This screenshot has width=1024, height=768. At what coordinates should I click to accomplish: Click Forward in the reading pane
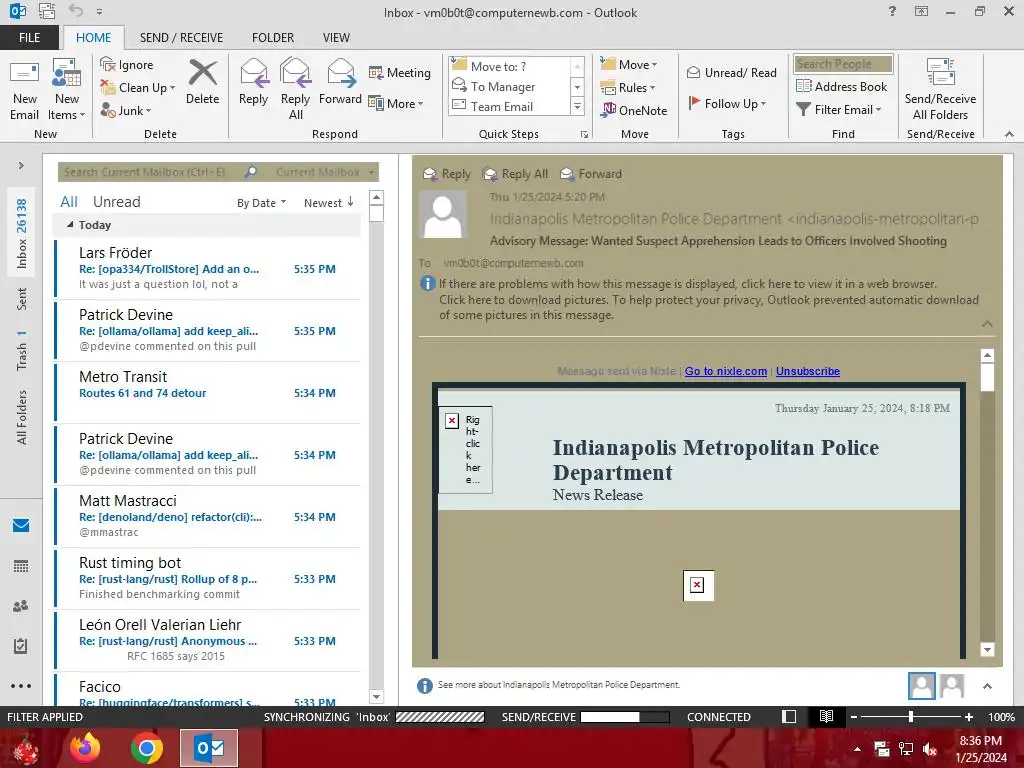click(591, 174)
